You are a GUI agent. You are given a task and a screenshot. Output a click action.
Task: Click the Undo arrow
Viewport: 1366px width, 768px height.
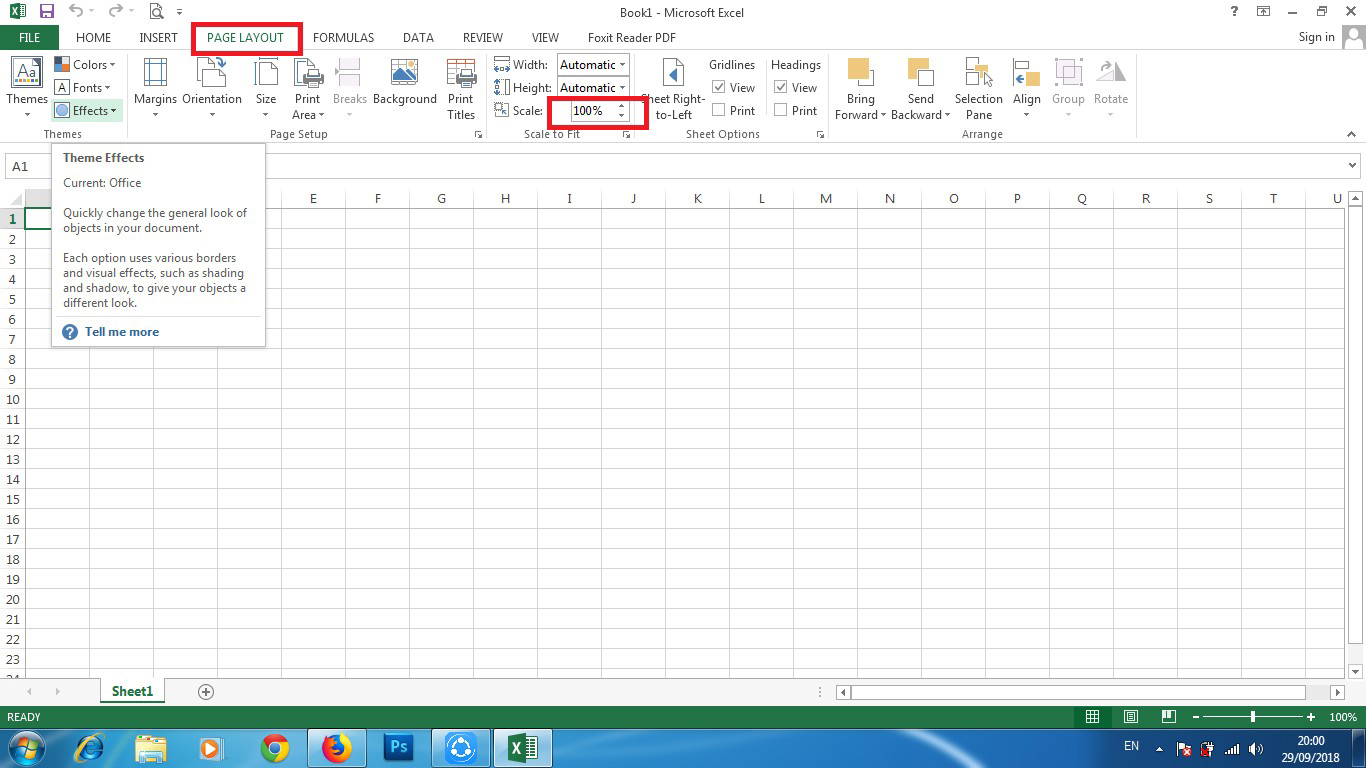click(x=75, y=12)
